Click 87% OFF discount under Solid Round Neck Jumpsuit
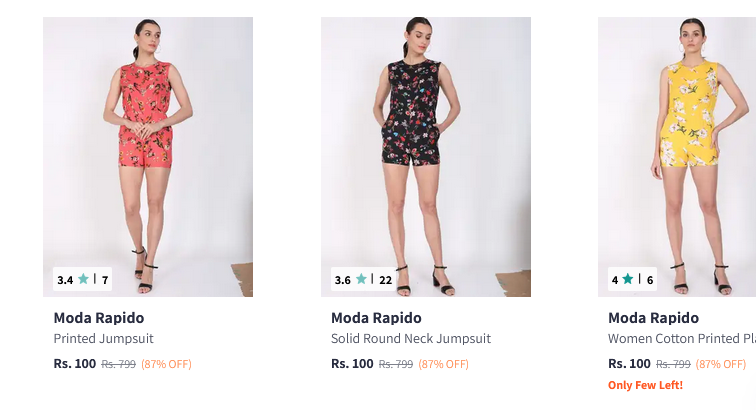Image resolution: width=756 pixels, height=410 pixels. tap(443, 364)
